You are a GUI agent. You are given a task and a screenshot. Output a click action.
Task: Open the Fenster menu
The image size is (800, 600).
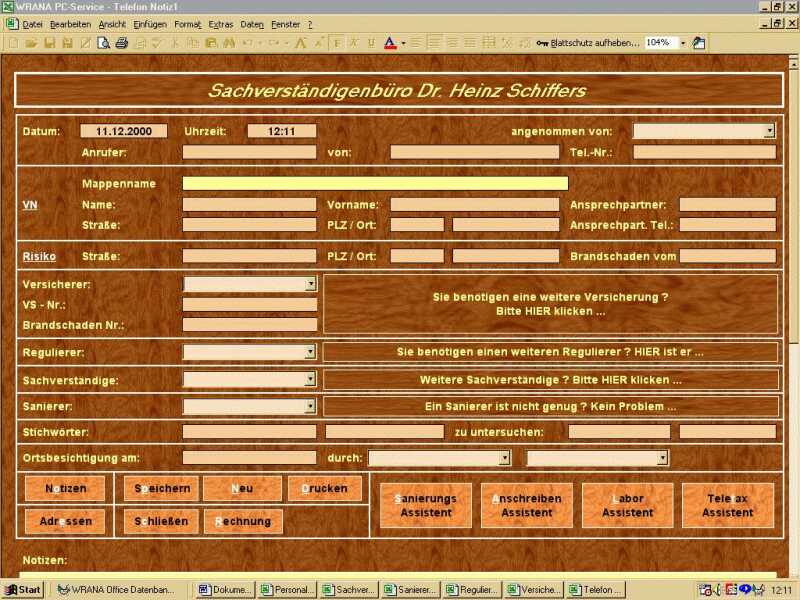285,24
